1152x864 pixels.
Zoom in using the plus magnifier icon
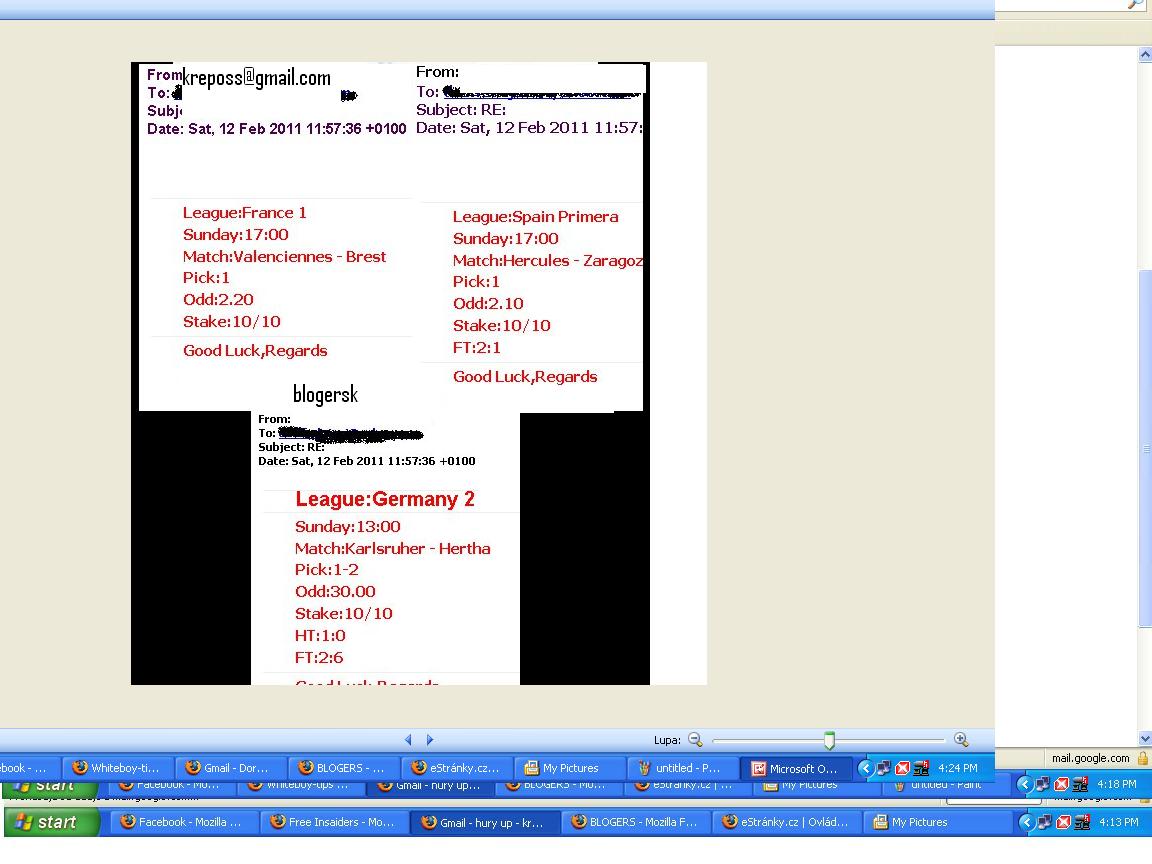(x=961, y=739)
